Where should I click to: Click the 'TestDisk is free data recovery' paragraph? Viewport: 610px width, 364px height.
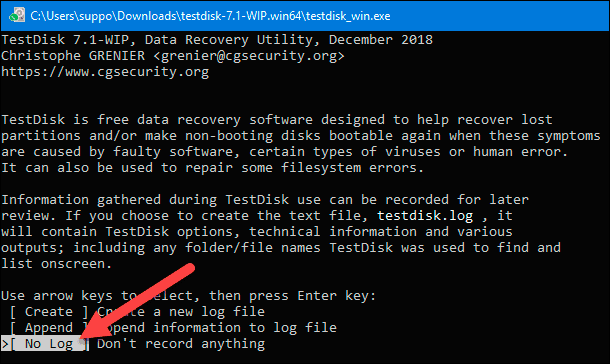[301, 144]
